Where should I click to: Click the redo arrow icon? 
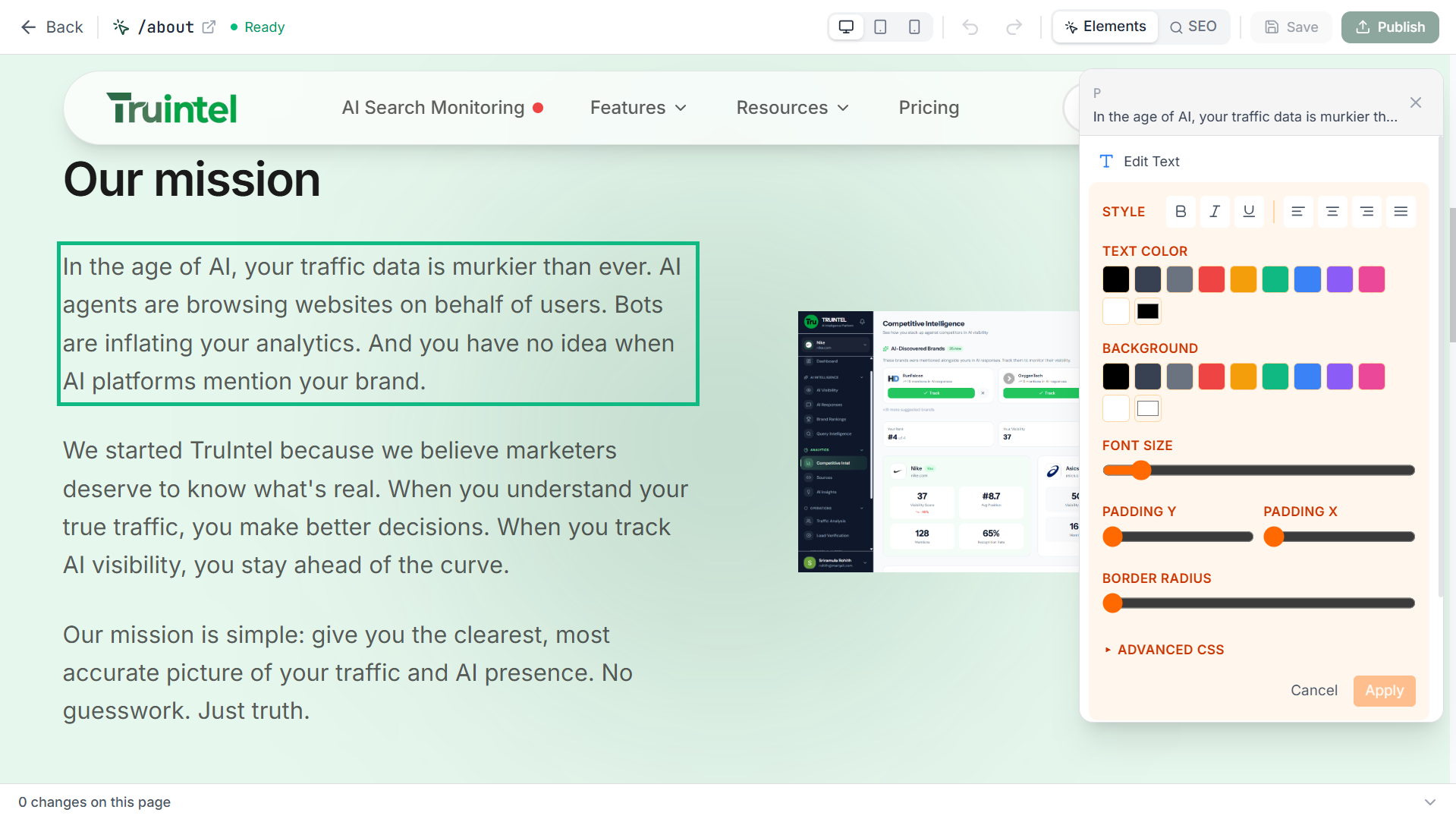point(1014,27)
